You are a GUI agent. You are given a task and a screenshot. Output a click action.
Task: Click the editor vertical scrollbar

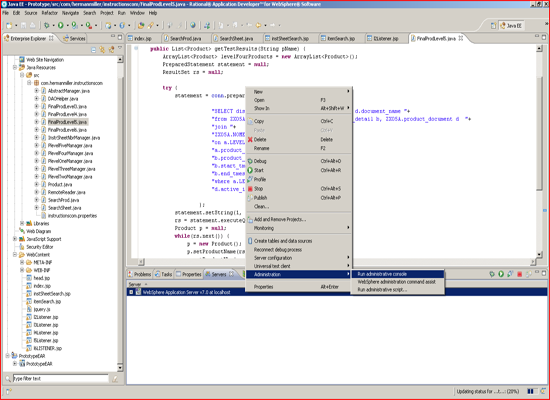[539, 152]
